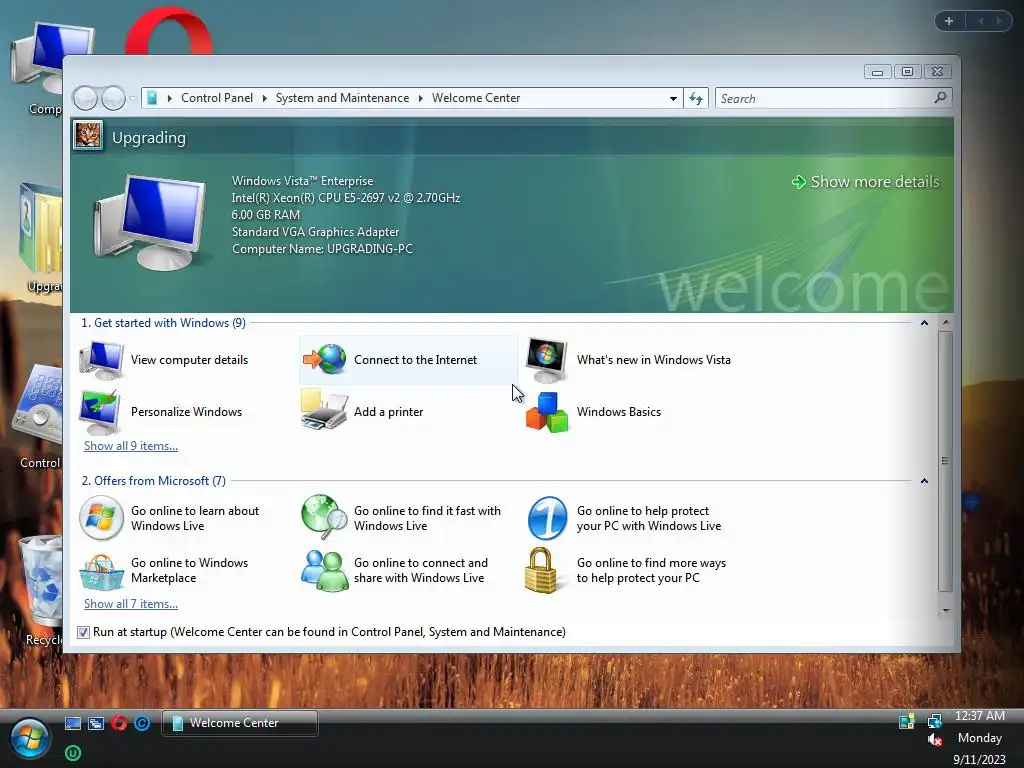Click the Refresh button next to address bar
The width and height of the screenshot is (1024, 768).
coord(696,98)
